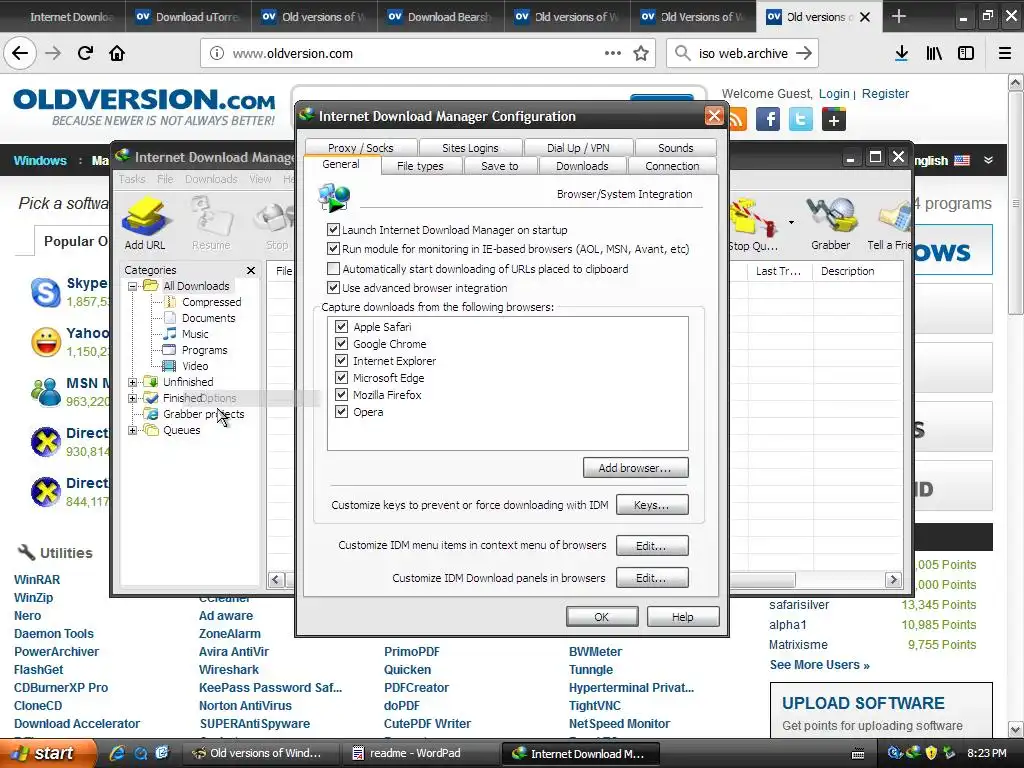Switch to the Save to tab
Viewport: 1024px width, 768px height.
[x=500, y=166]
